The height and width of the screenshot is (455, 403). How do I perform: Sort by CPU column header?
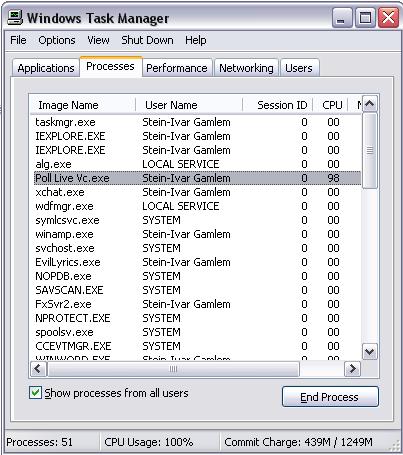click(x=330, y=105)
